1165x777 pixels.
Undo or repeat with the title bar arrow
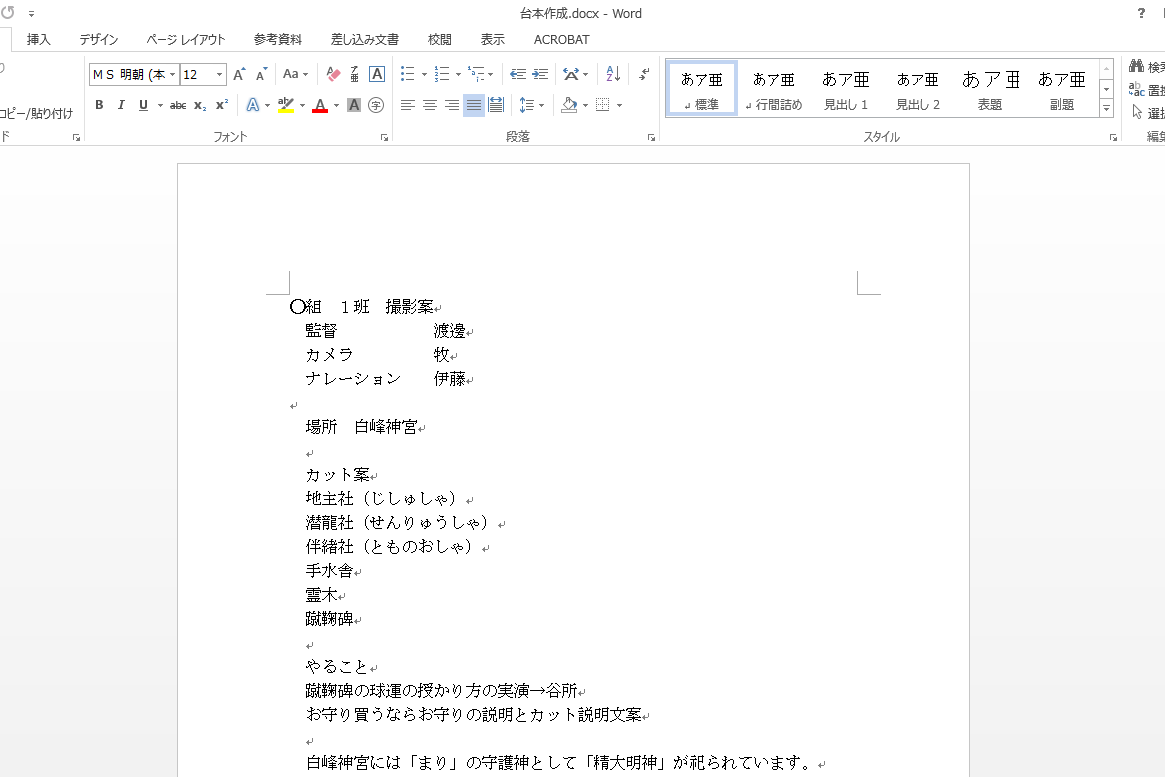point(8,13)
